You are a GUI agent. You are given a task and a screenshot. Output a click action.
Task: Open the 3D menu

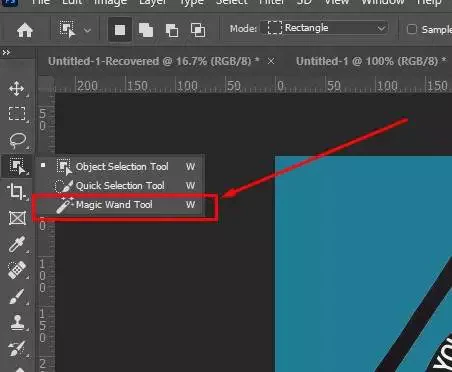click(304, 2)
